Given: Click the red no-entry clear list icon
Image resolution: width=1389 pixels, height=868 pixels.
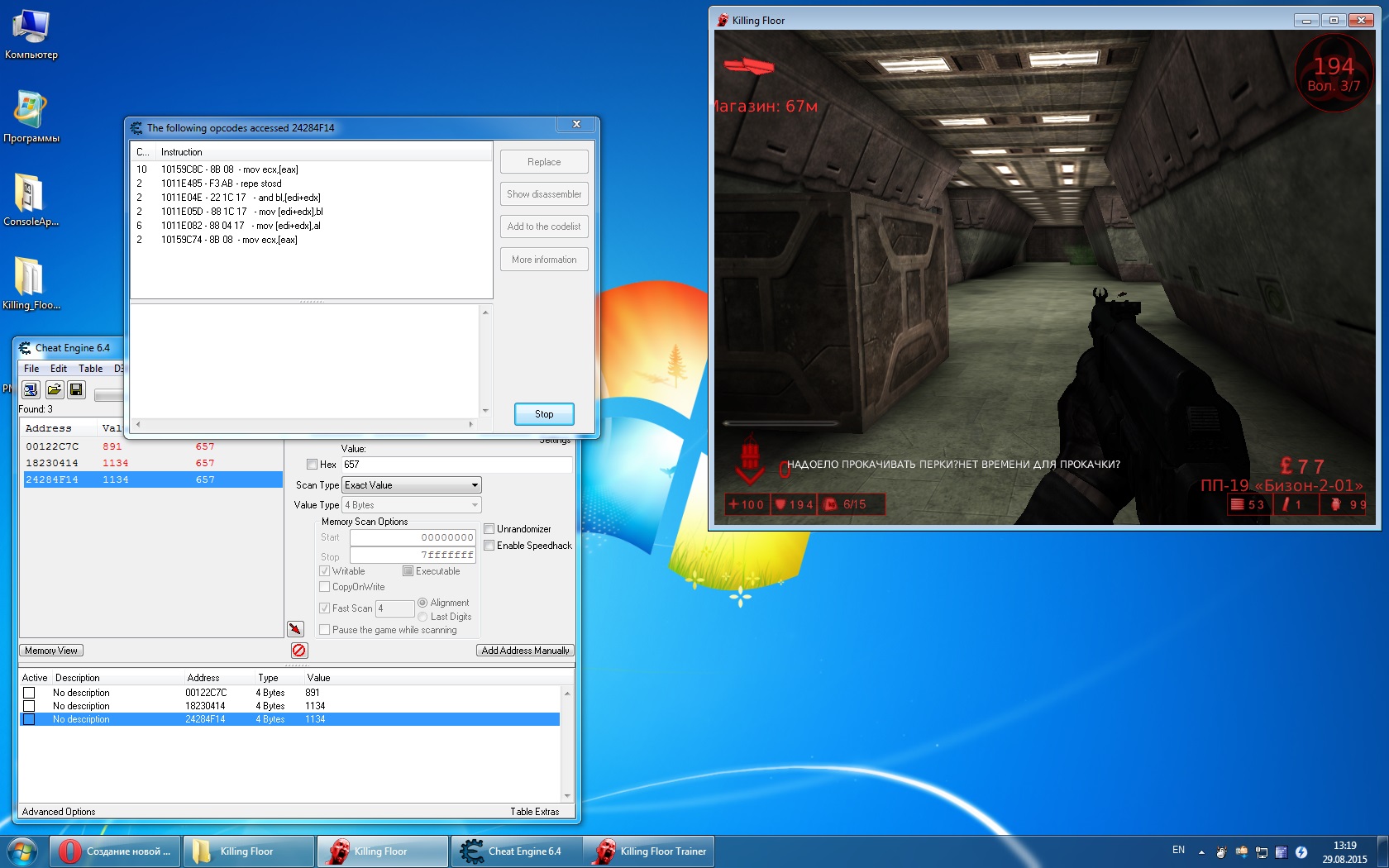Looking at the screenshot, I should point(299,651).
